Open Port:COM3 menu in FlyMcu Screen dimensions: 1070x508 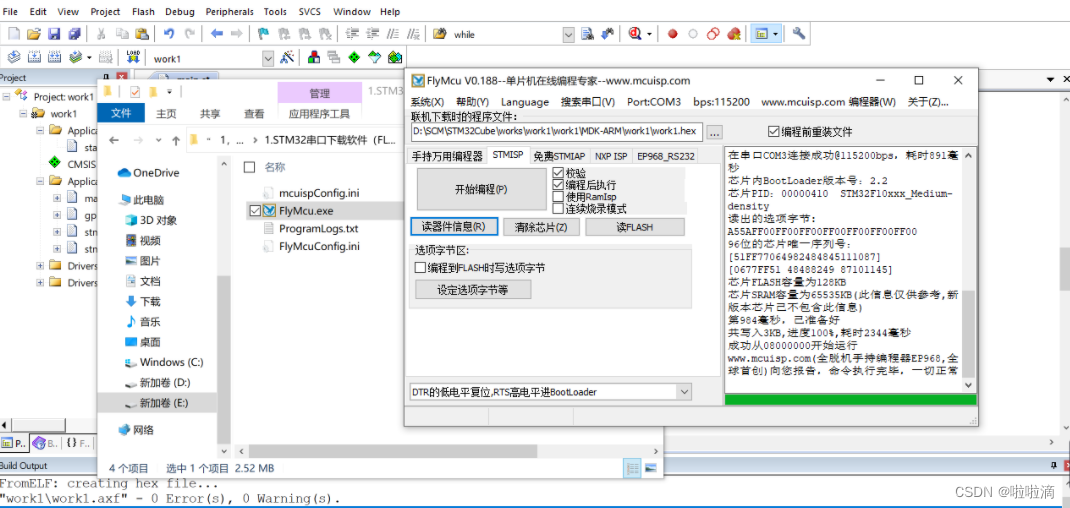pyautogui.click(x=654, y=102)
